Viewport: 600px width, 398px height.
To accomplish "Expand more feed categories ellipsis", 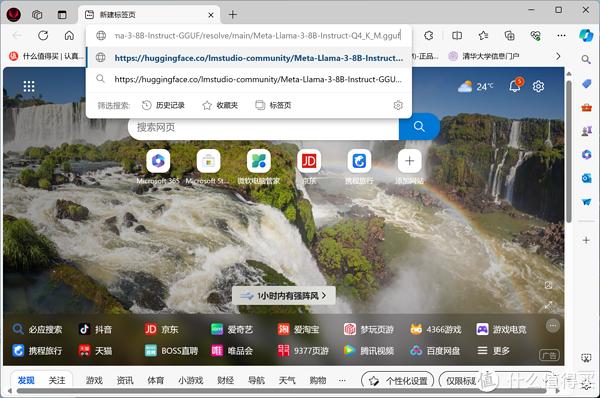I will click(x=342, y=380).
